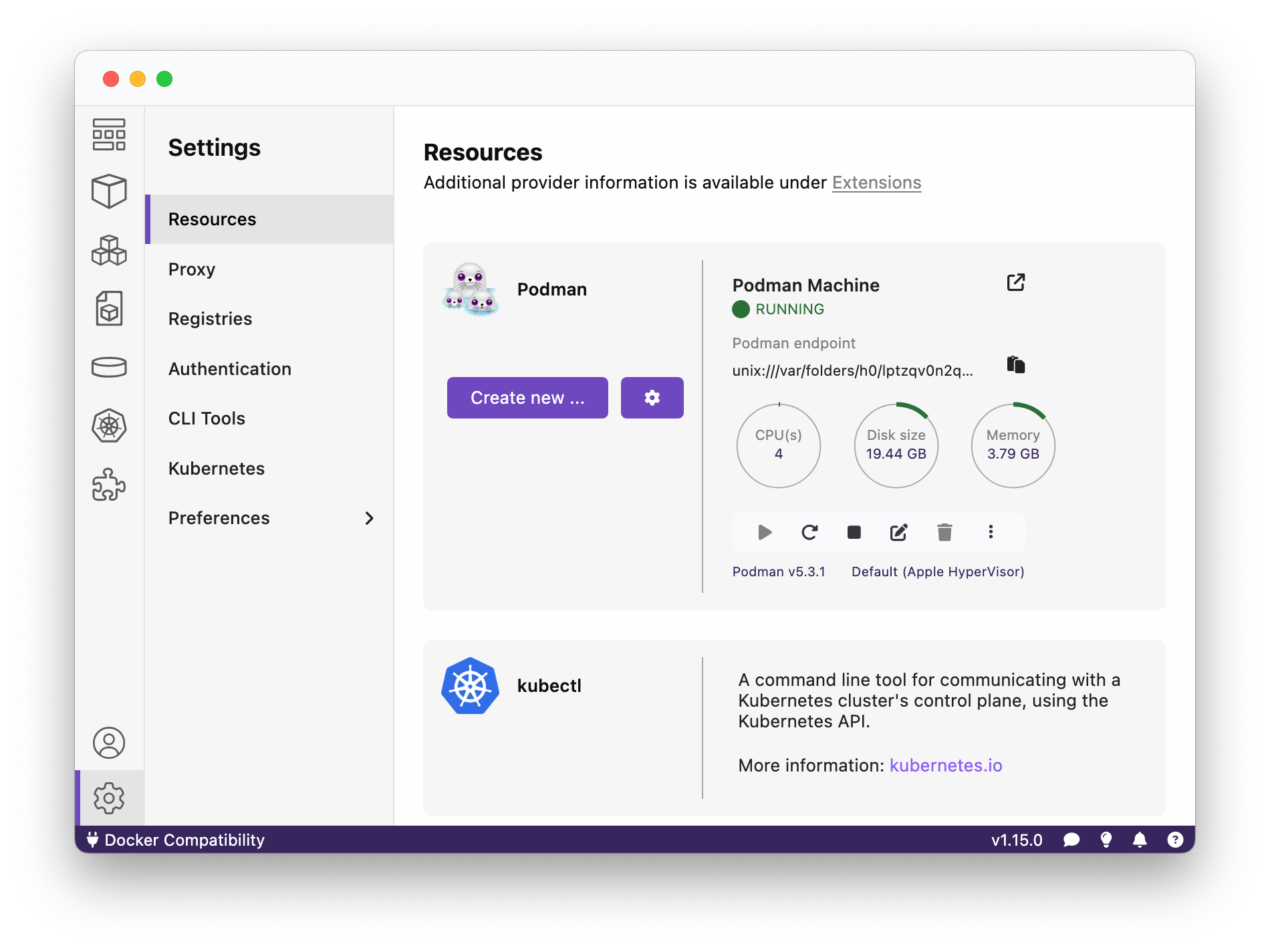This screenshot has height=952, width=1270.
Task: Open the Volumes view in the sidebar
Action: [110, 367]
